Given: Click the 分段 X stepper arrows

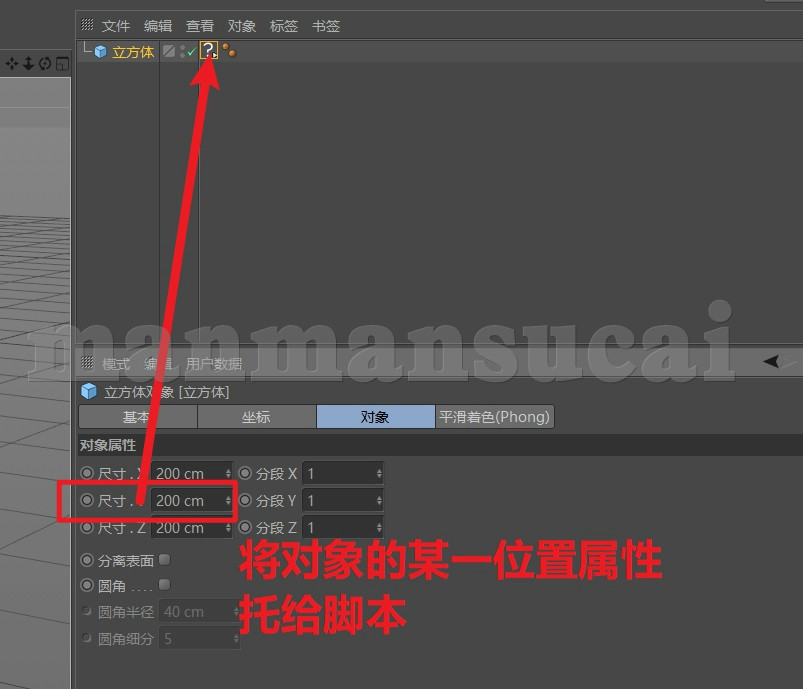Looking at the screenshot, I should 379,473.
